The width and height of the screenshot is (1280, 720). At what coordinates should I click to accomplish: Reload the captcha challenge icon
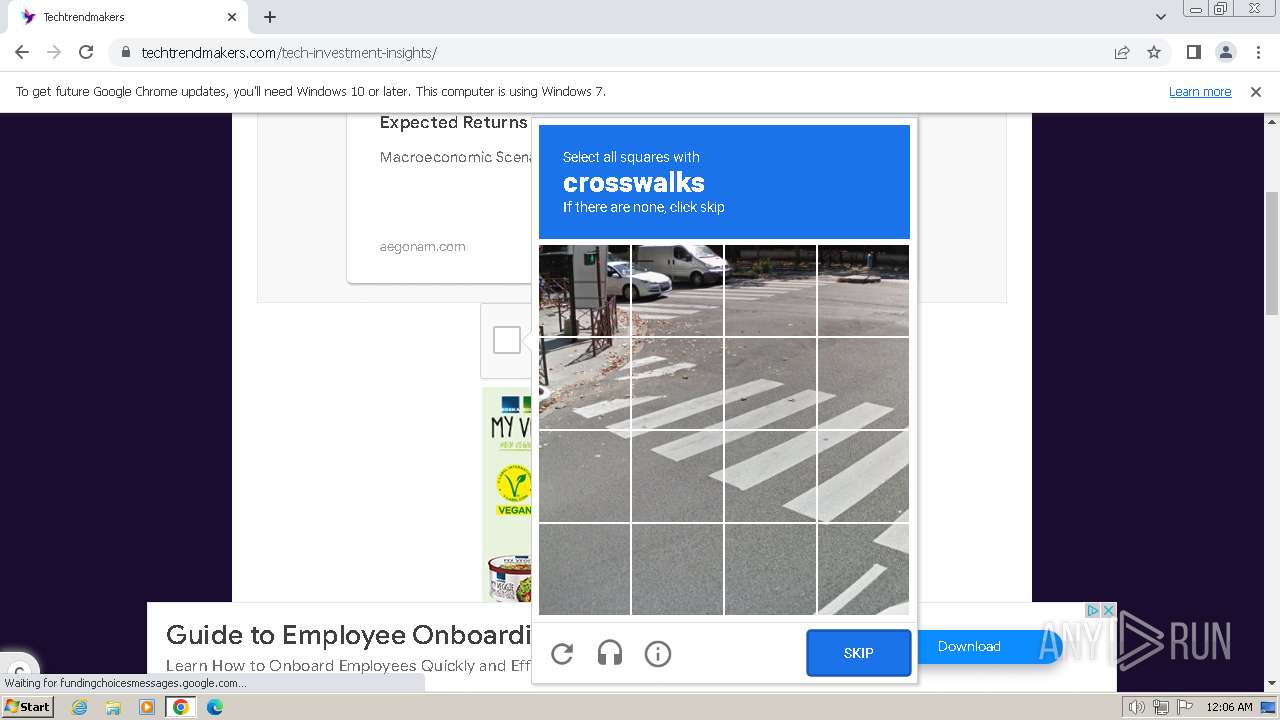tap(562, 654)
